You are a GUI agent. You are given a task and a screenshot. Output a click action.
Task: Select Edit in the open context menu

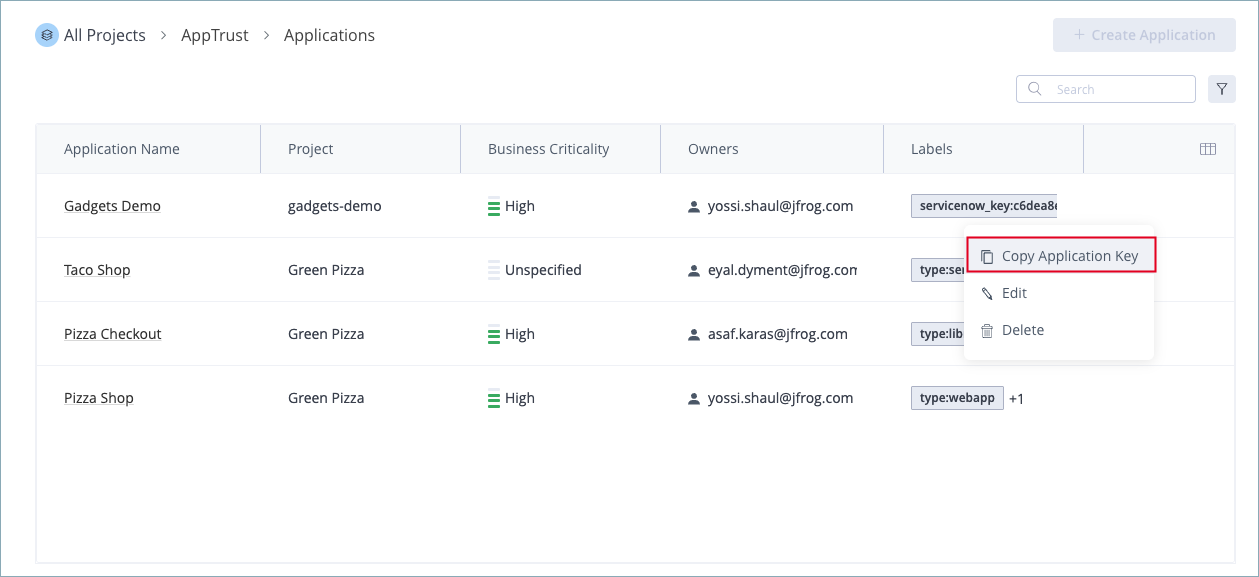click(x=1015, y=292)
